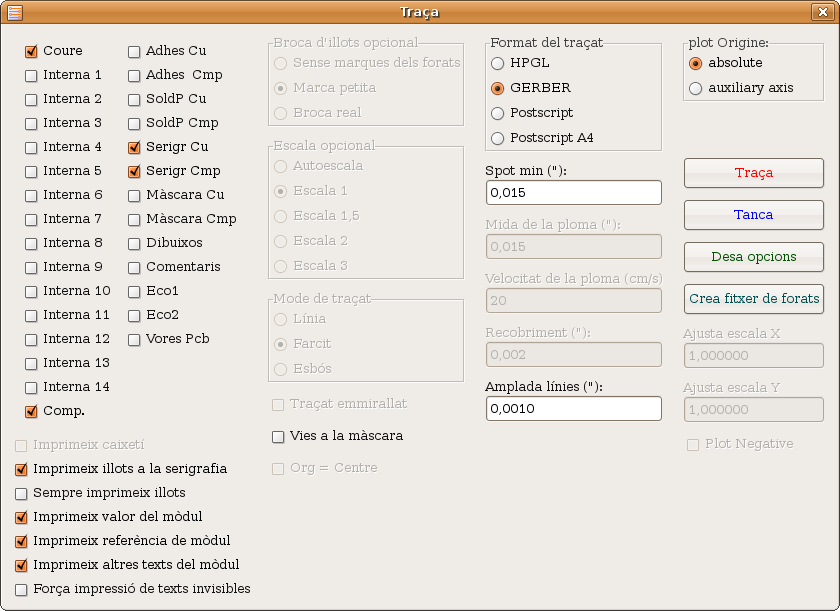This screenshot has width=840, height=611.
Task: Select auxiliary axis plot origin
Action: click(x=695, y=88)
